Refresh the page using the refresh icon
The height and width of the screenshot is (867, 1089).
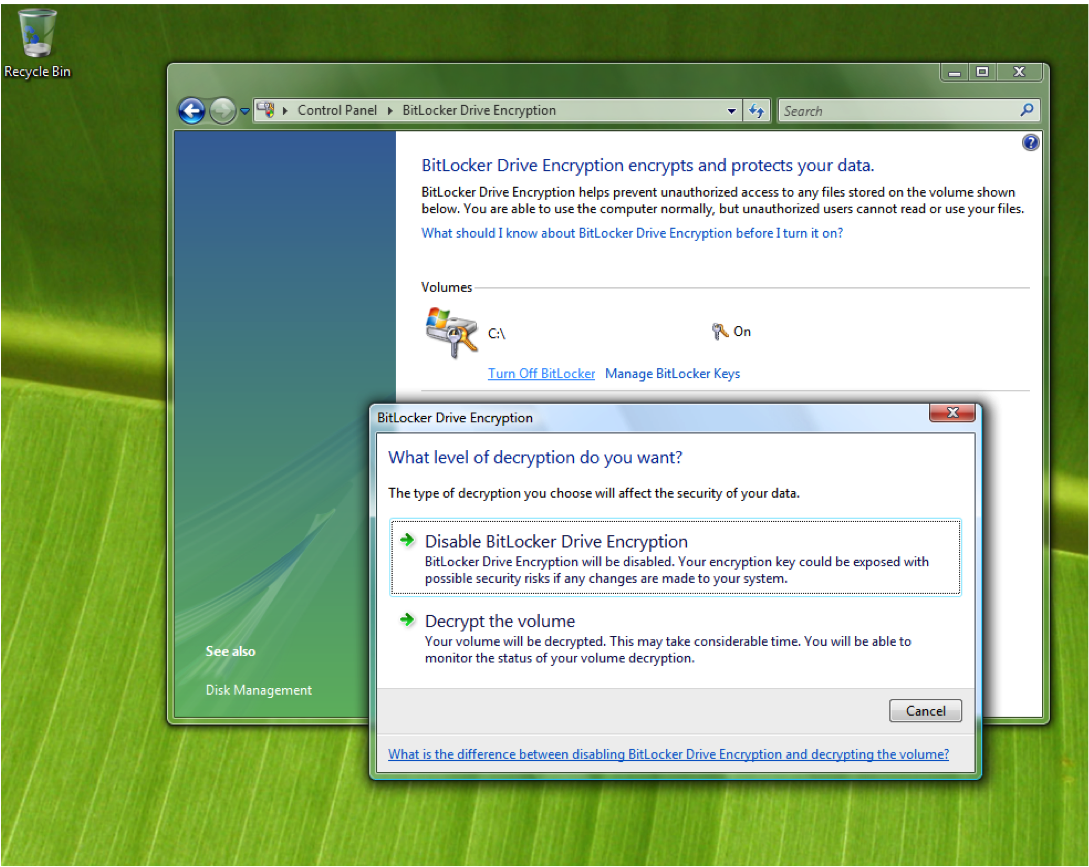click(757, 110)
